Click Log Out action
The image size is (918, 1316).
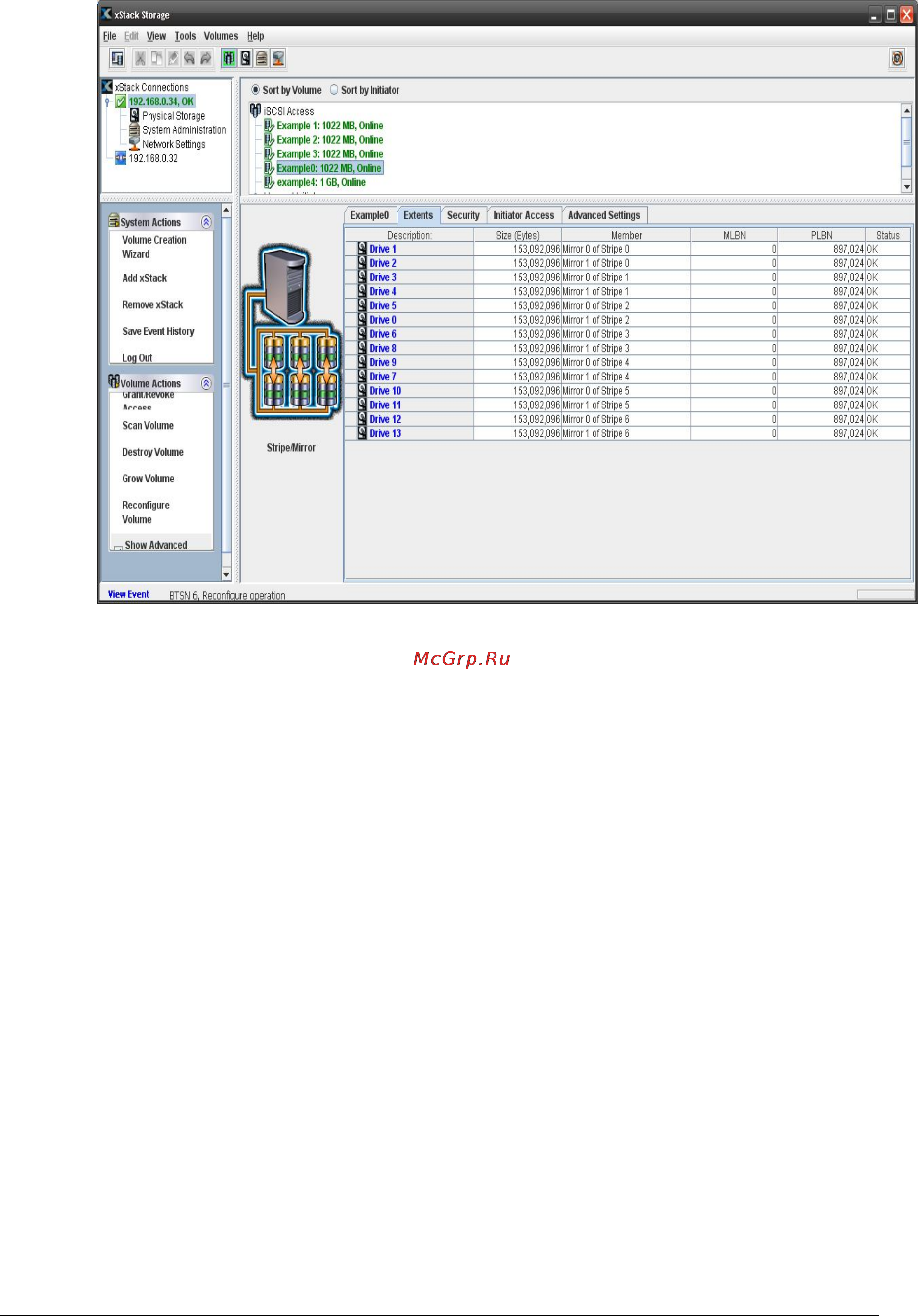(x=137, y=357)
